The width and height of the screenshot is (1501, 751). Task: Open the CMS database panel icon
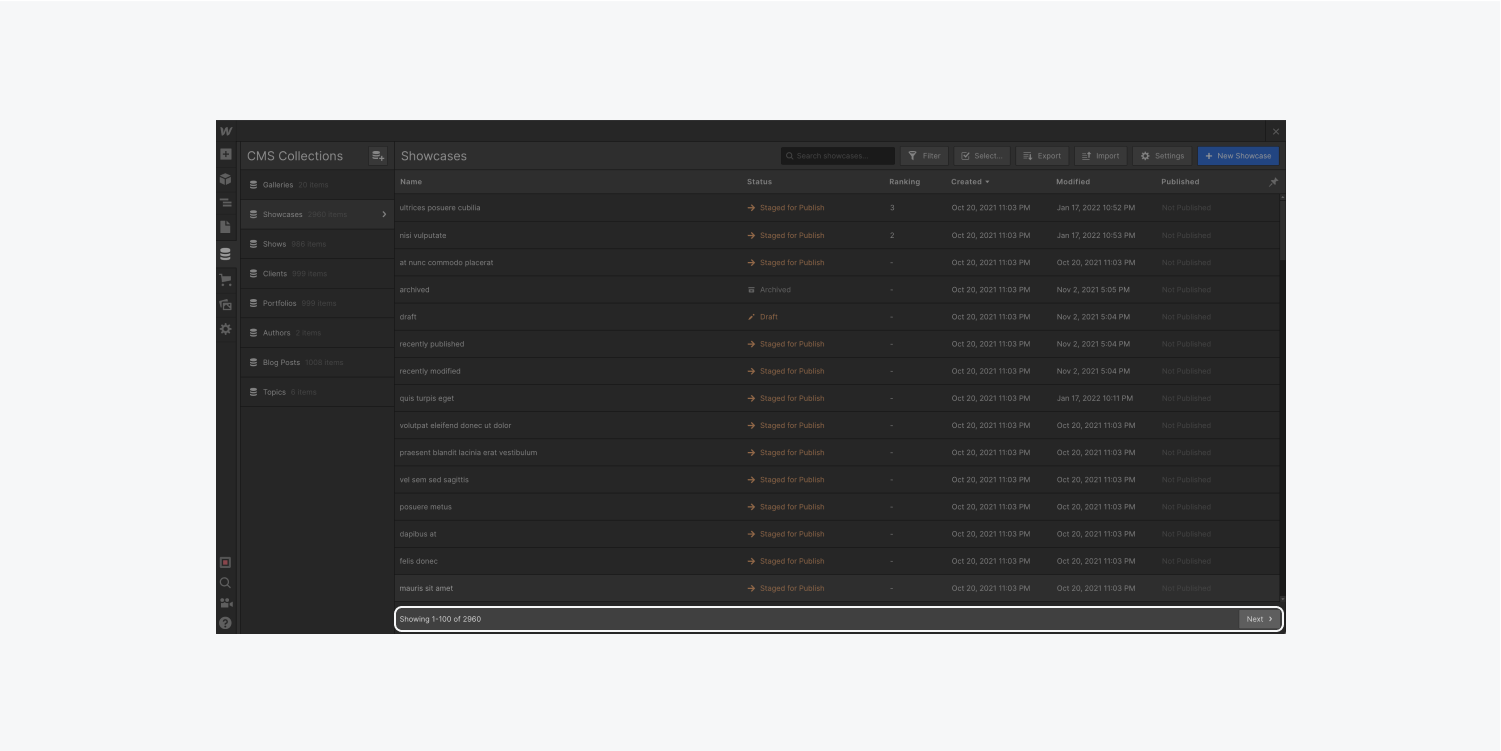click(226, 254)
